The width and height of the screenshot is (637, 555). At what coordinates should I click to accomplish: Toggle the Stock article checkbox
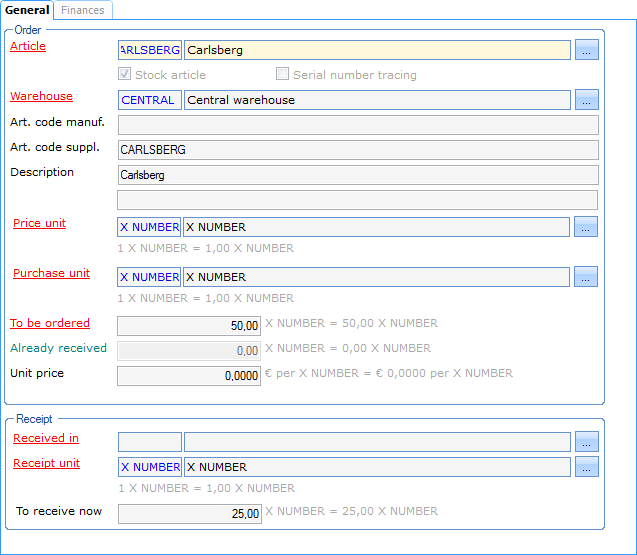125,74
